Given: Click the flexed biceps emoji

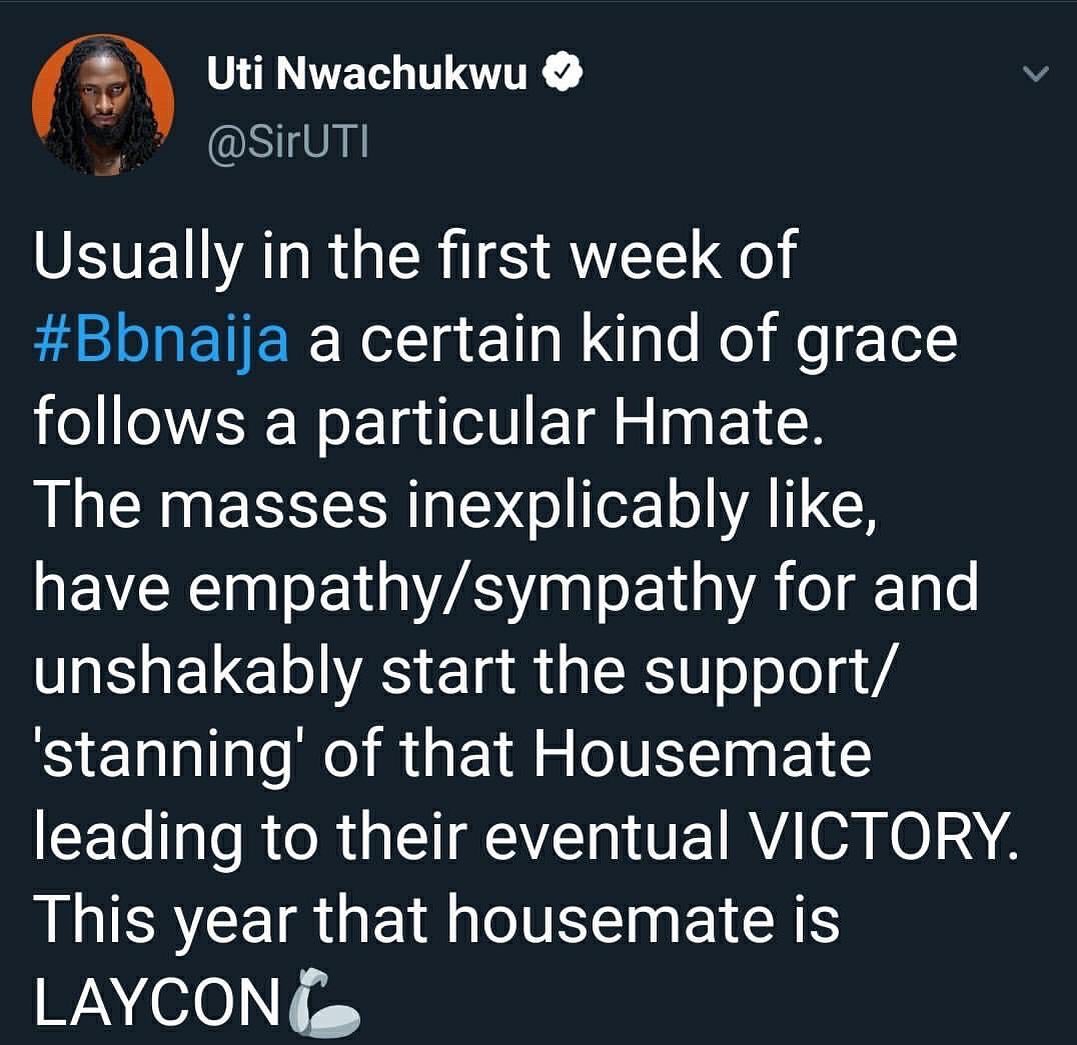Looking at the screenshot, I should click(324, 1002).
